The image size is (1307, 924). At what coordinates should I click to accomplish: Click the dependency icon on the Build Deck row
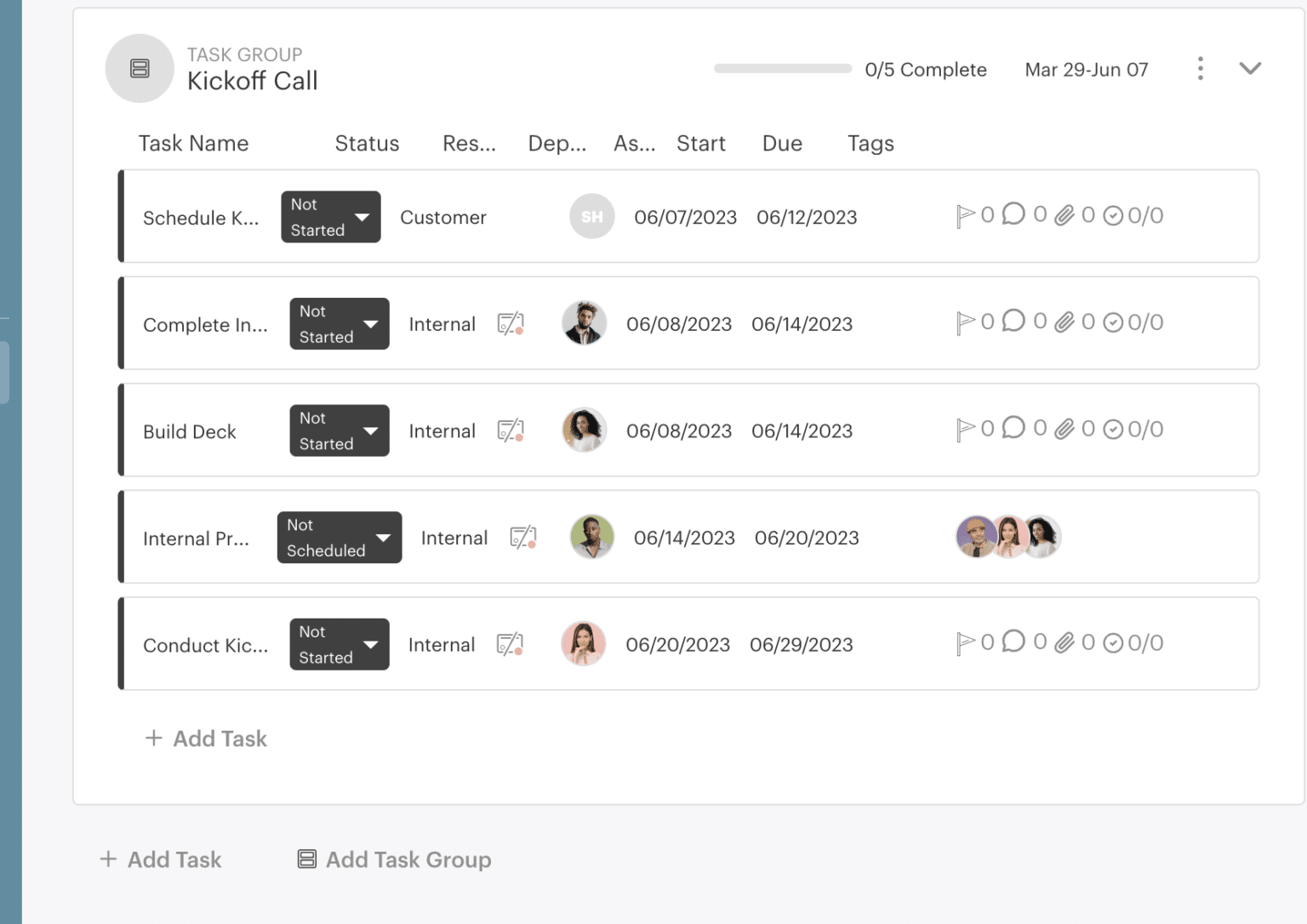tap(511, 431)
